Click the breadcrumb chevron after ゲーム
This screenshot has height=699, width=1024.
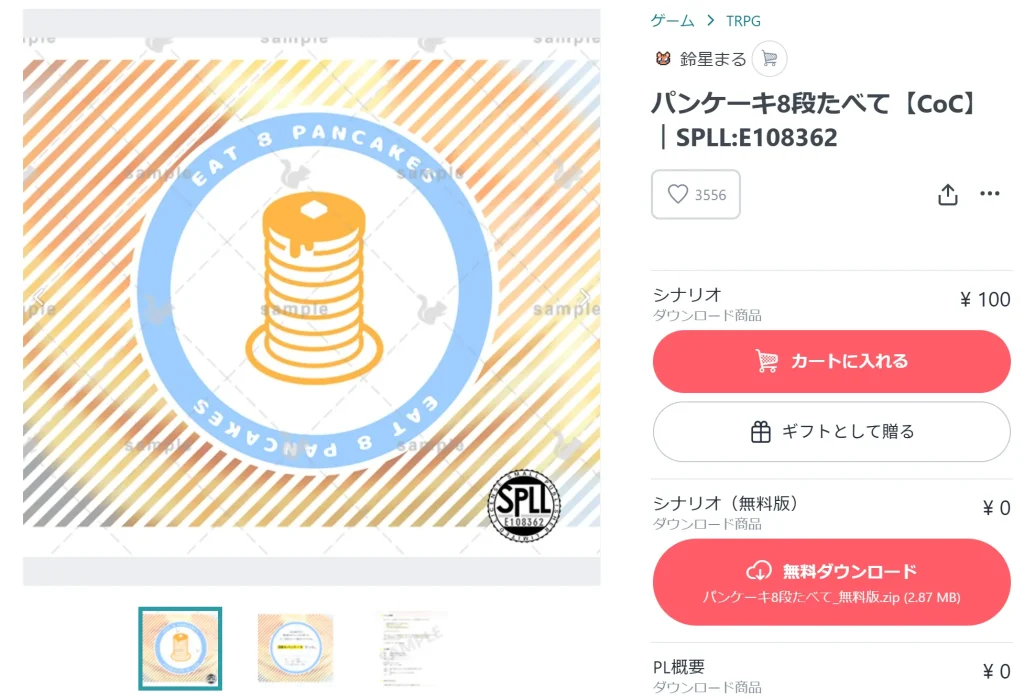tap(711, 21)
